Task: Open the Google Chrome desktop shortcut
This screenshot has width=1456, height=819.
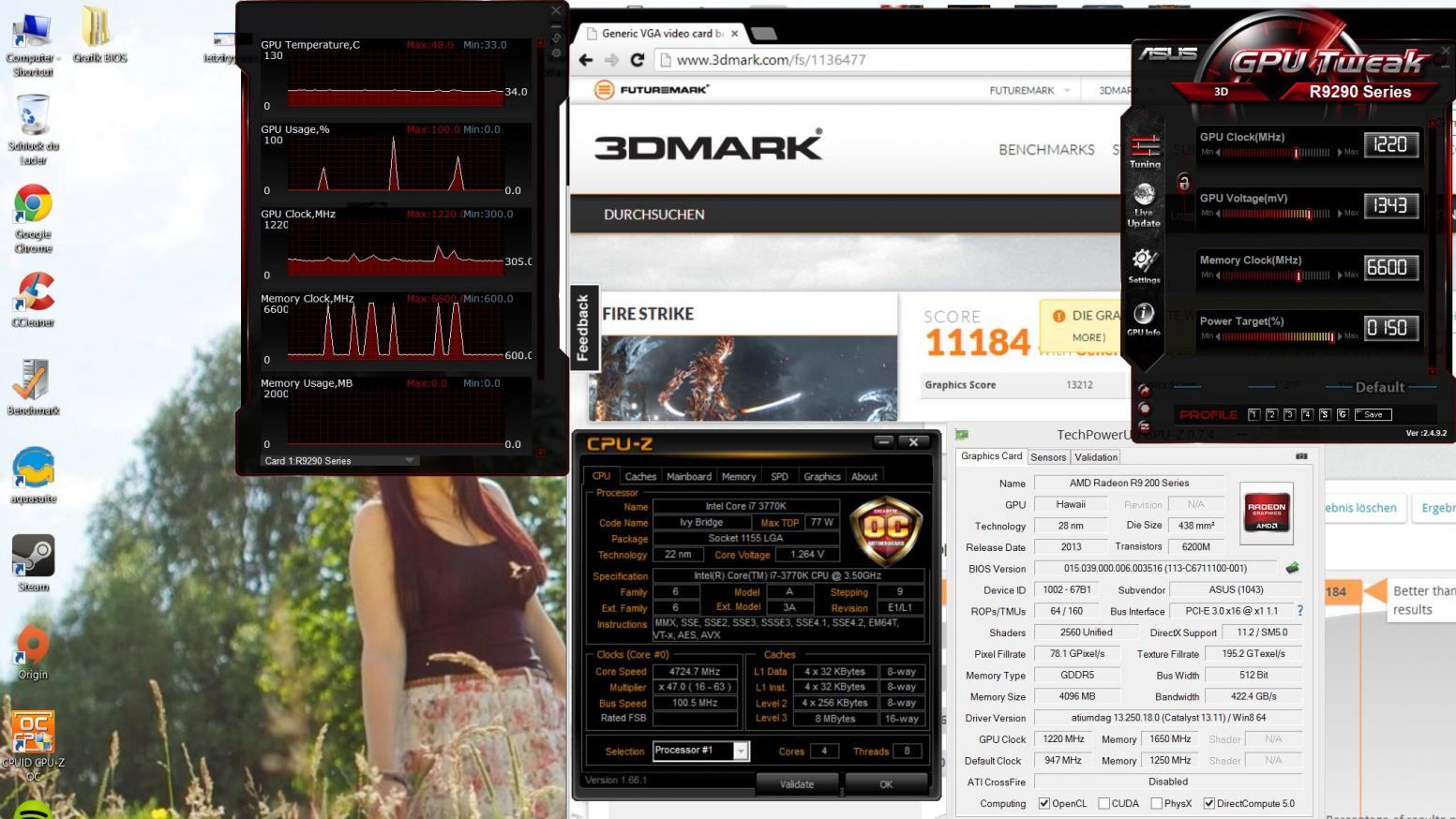Action: pos(33,218)
